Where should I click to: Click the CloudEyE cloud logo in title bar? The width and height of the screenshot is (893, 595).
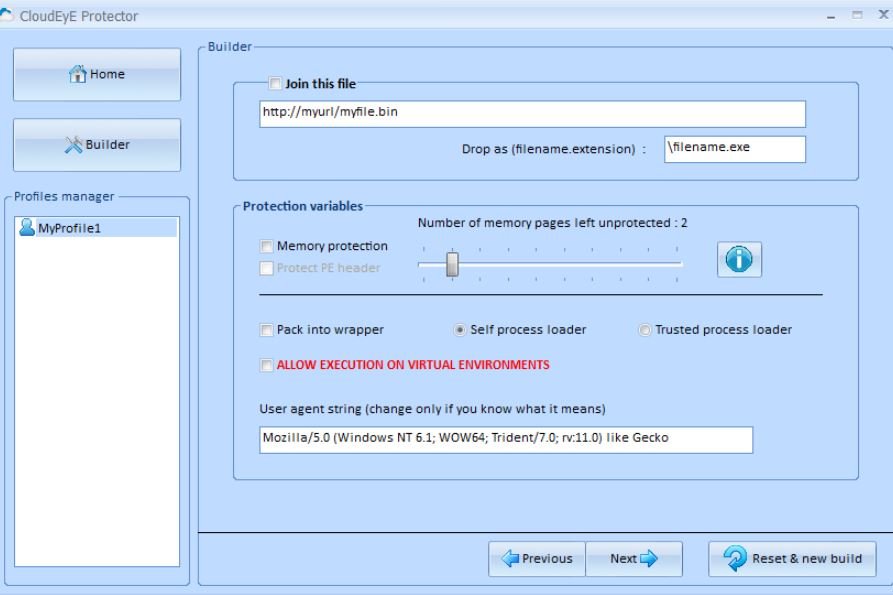[x=6, y=15]
